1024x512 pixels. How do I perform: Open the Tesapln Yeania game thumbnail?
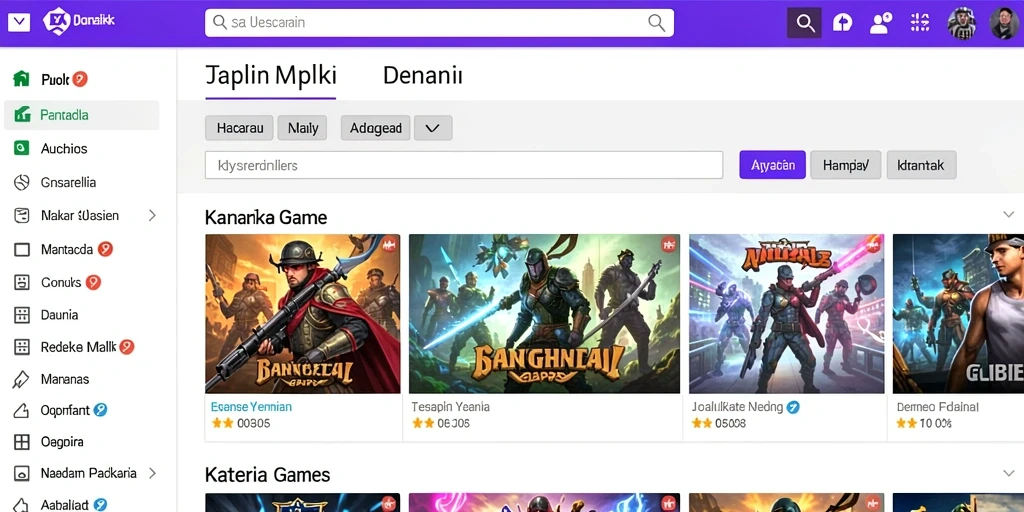pos(544,313)
